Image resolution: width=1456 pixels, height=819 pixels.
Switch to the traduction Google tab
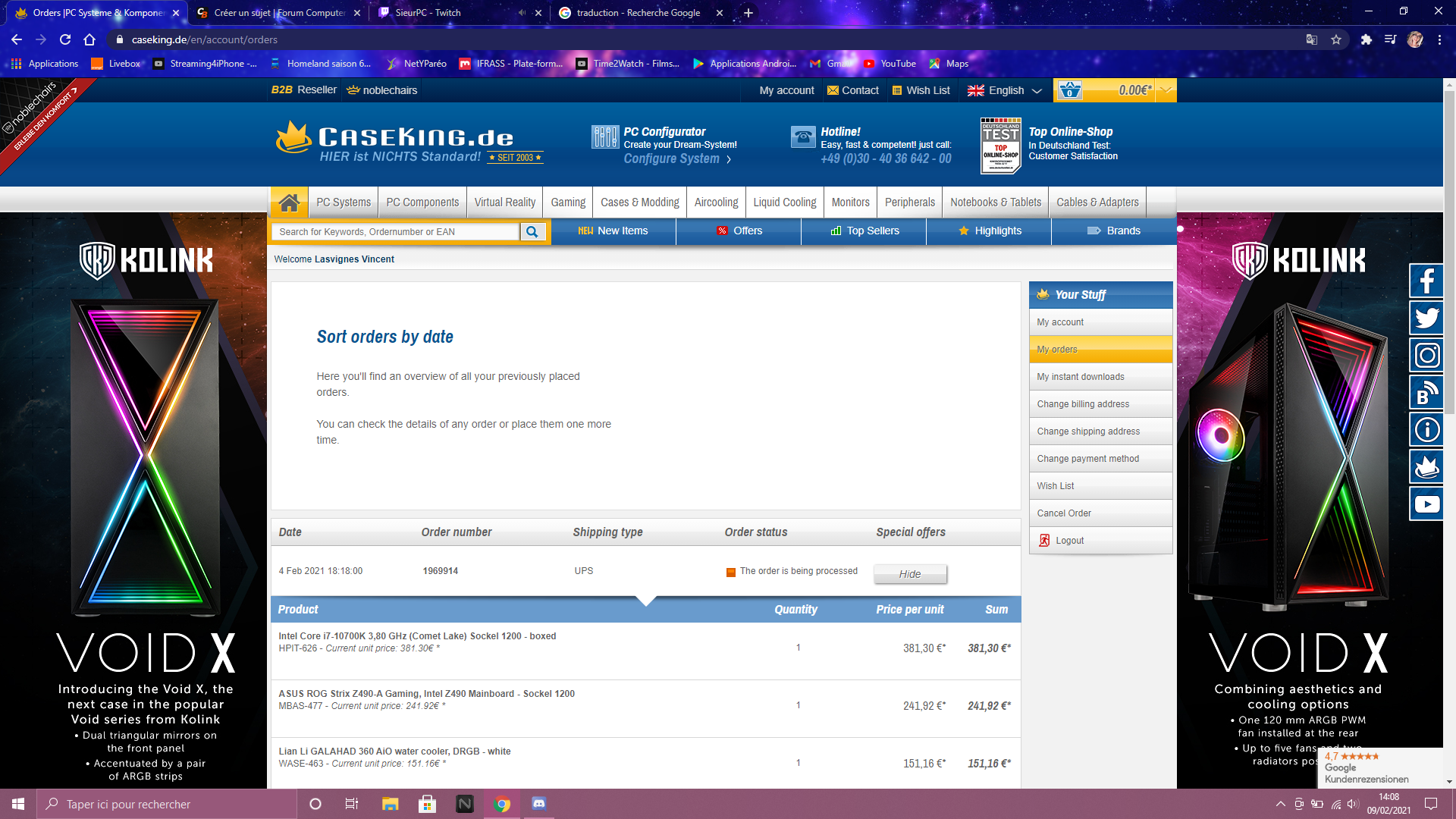(637, 13)
